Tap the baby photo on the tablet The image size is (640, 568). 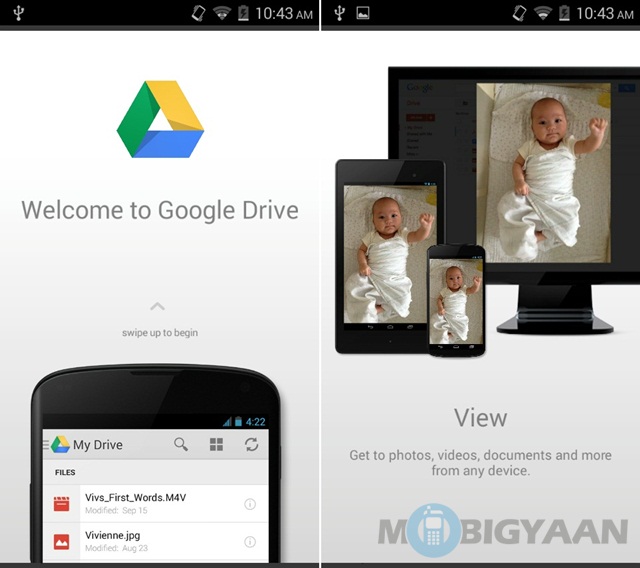click(x=390, y=254)
